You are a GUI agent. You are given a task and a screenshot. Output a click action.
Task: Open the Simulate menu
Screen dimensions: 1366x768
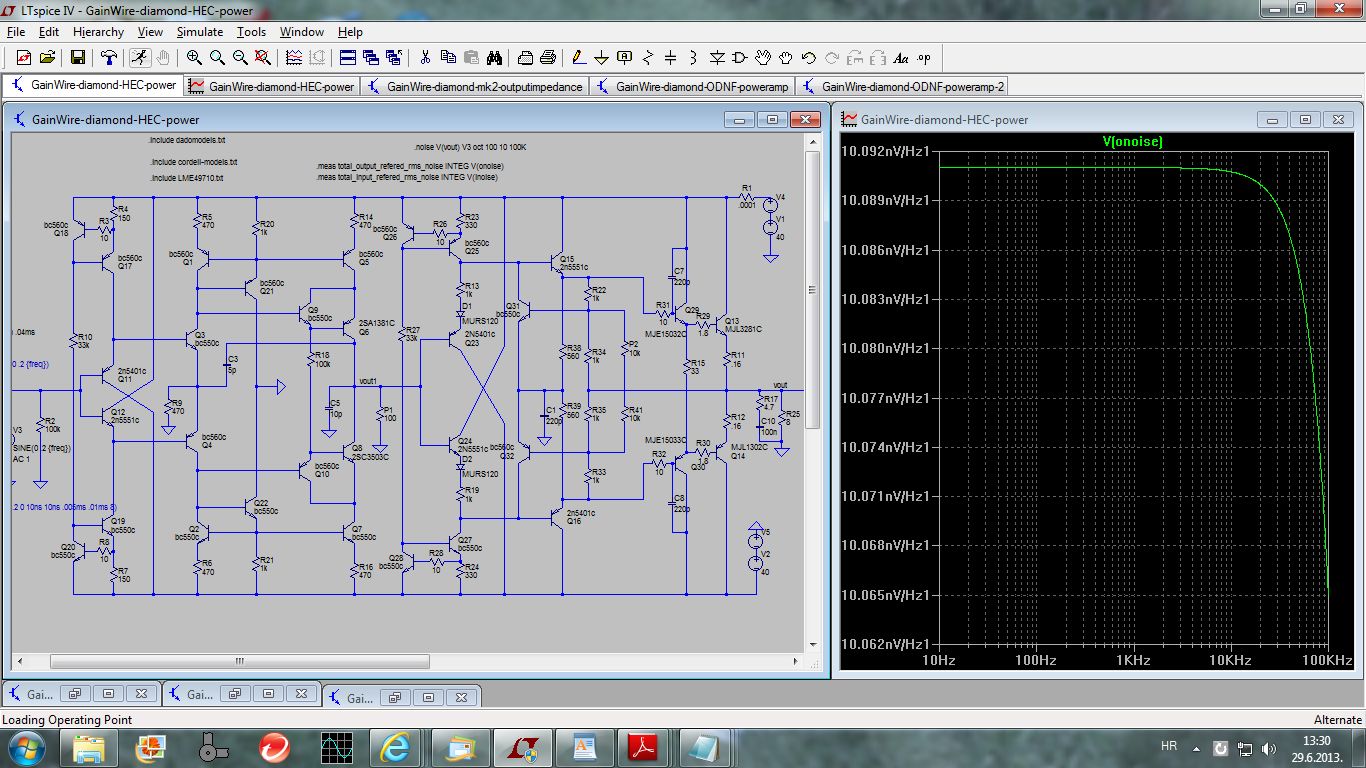pyautogui.click(x=200, y=32)
